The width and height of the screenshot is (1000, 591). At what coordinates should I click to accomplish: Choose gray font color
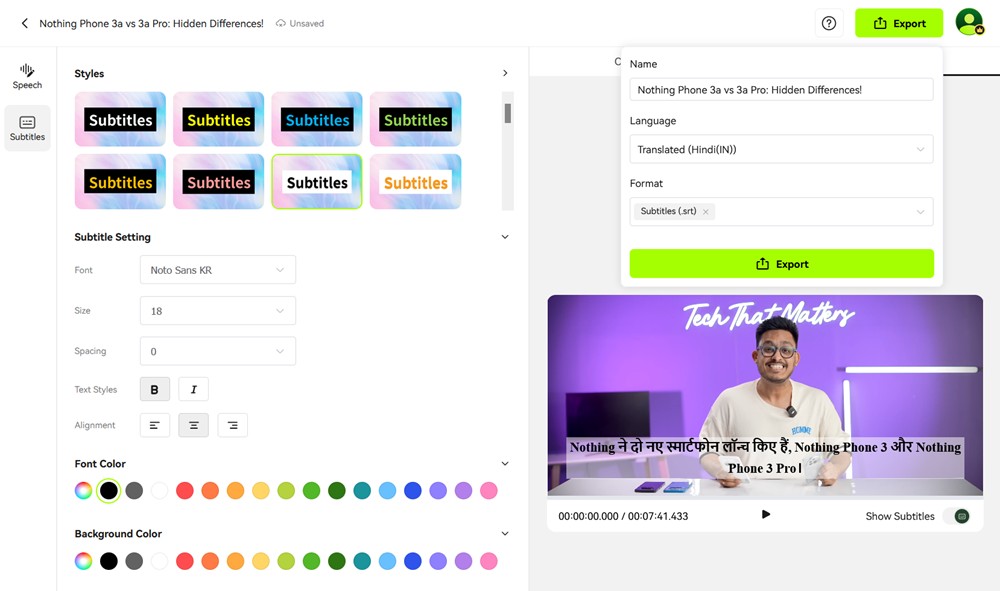coord(134,490)
